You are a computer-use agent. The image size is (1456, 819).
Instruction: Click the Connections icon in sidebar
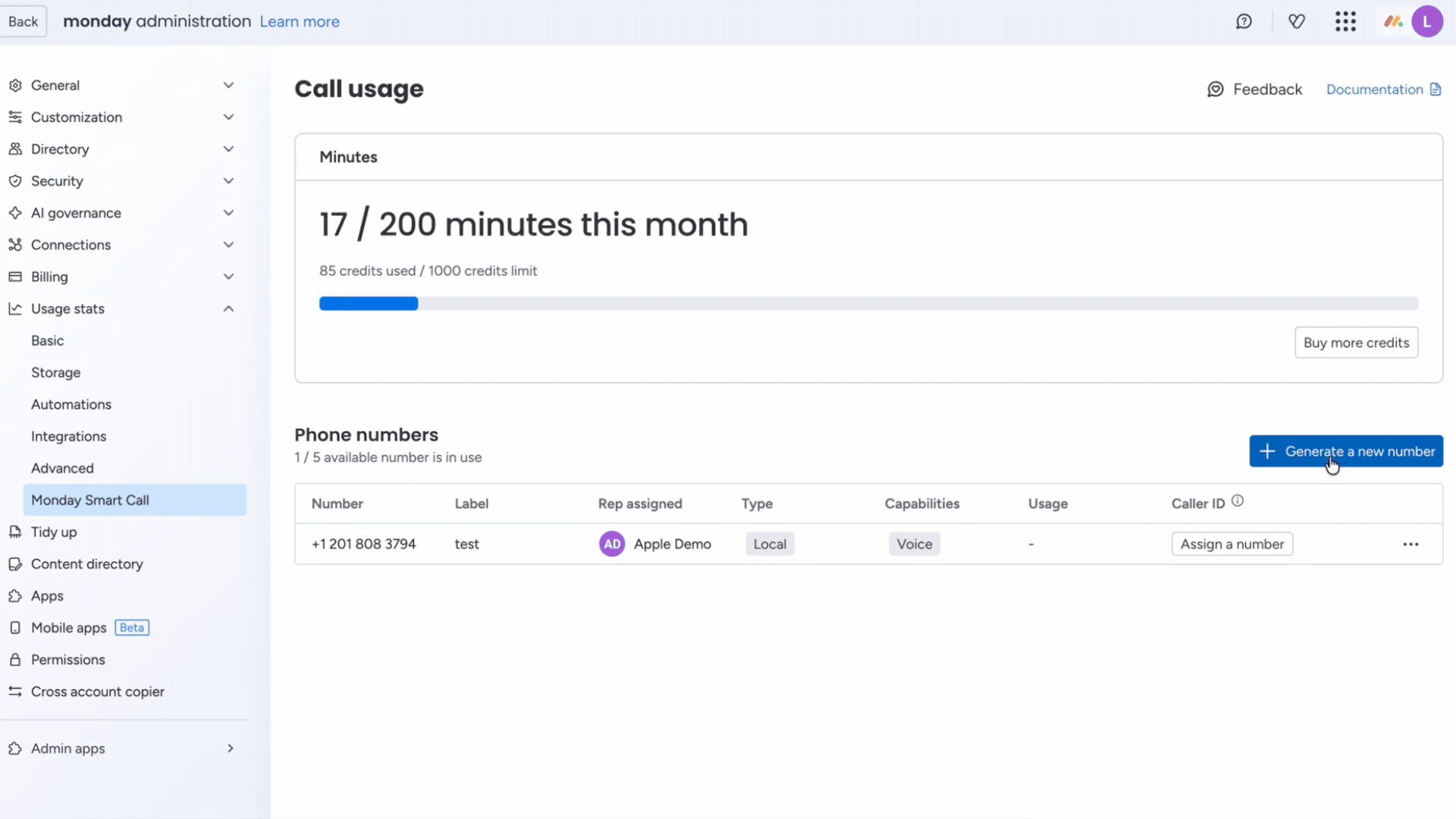point(15,245)
